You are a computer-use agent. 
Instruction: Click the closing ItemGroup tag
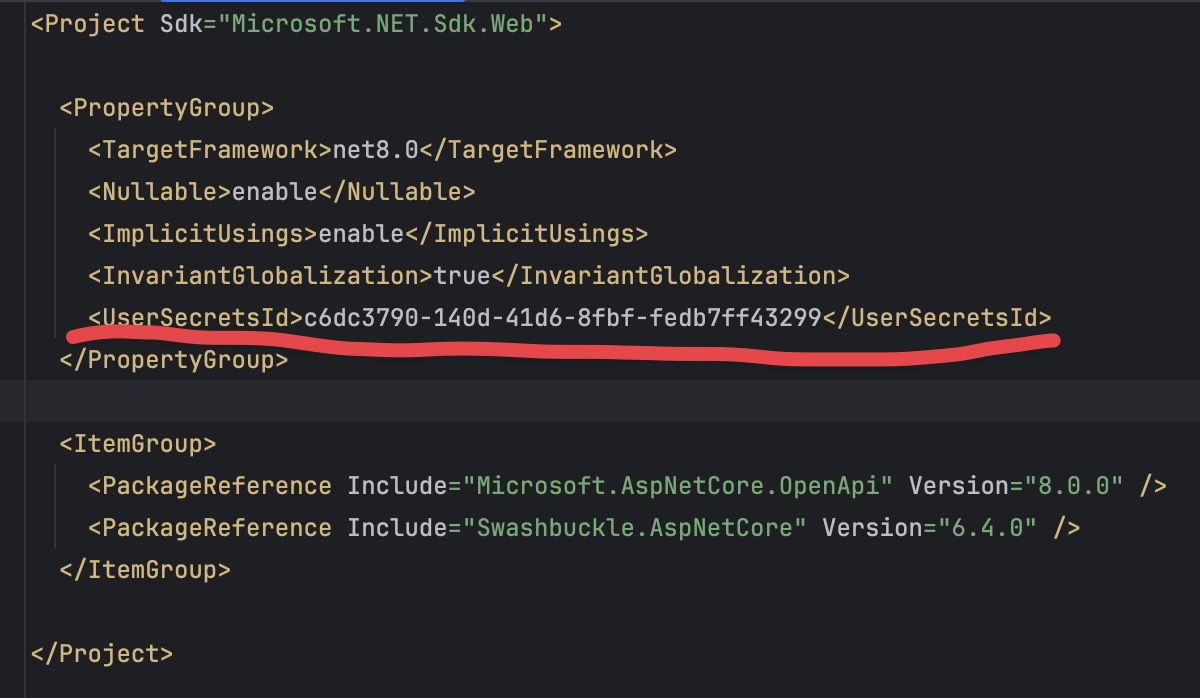point(145,570)
